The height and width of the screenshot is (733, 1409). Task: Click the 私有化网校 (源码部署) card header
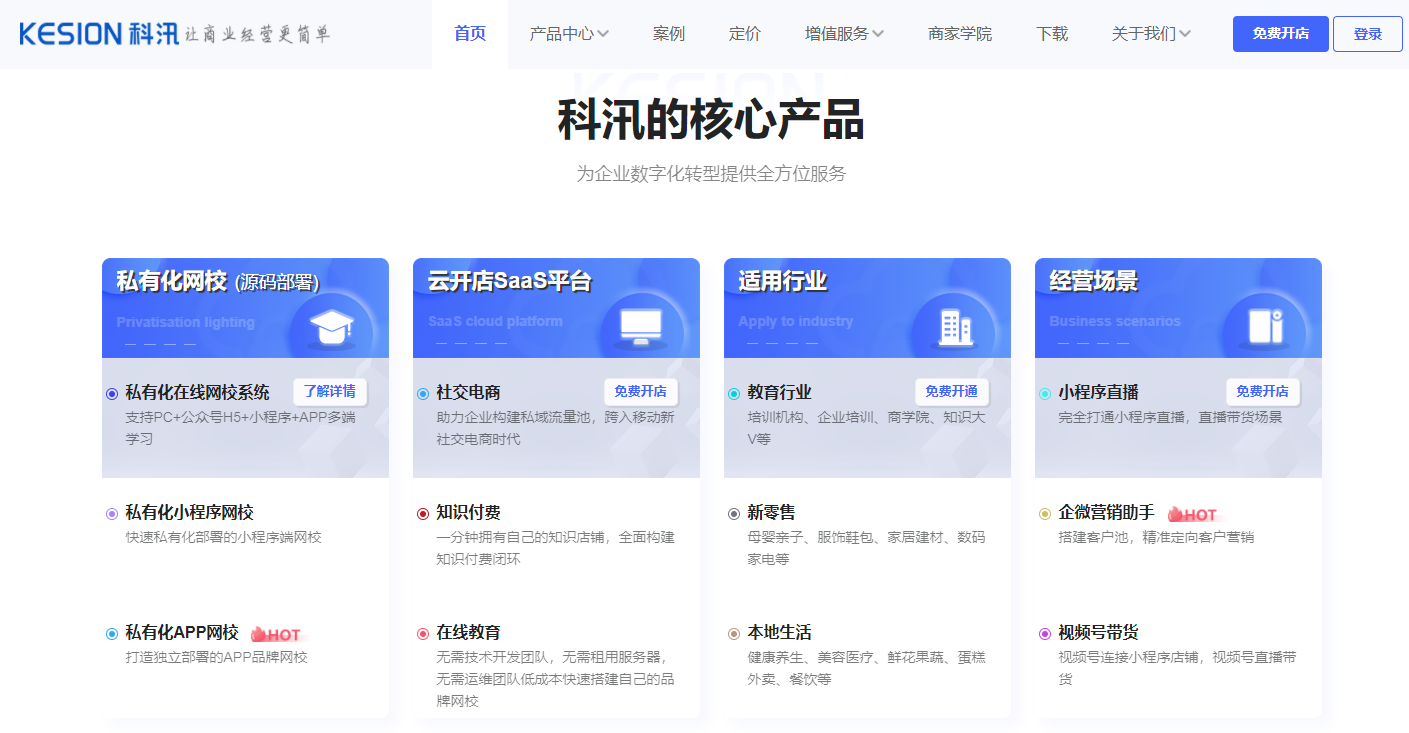click(245, 308)
